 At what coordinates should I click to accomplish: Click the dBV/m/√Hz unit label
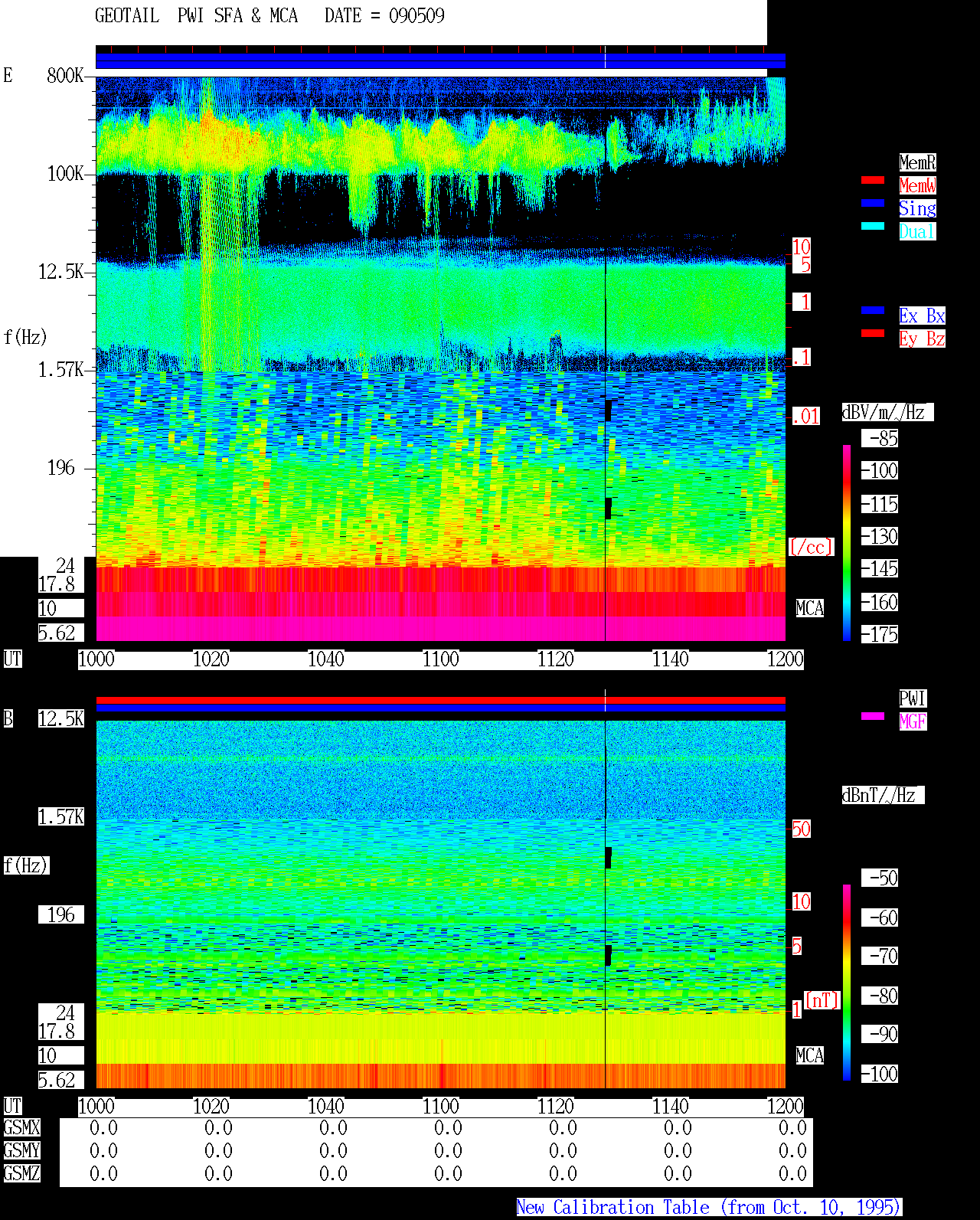[x=887, y=412]
